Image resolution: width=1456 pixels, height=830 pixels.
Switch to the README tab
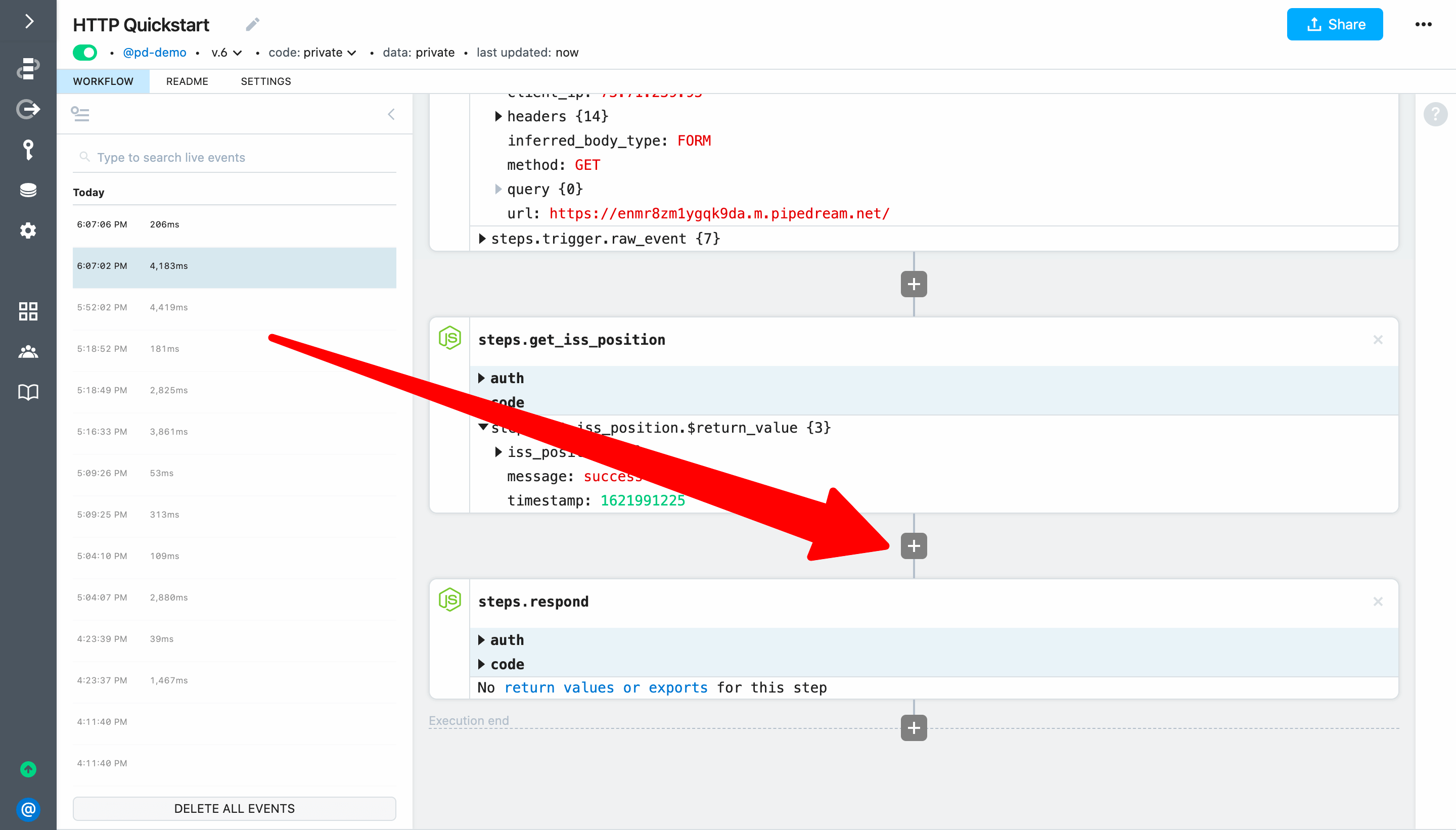(187, 81)
